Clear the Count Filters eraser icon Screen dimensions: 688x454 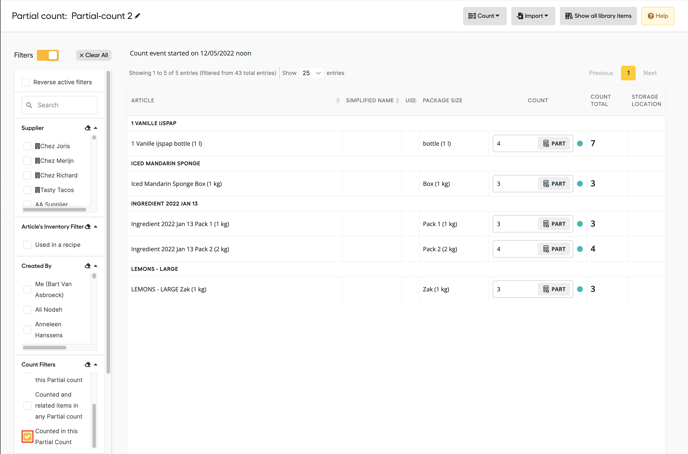(87, 365)
